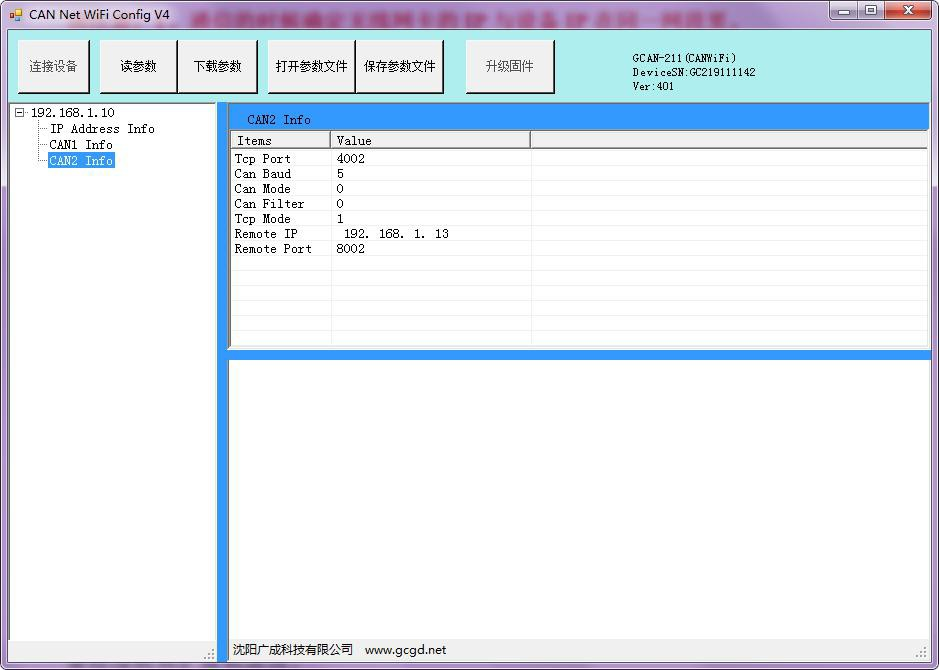
Task: Select the Tcp Mode value cell
Action: [x=430, y=219]
